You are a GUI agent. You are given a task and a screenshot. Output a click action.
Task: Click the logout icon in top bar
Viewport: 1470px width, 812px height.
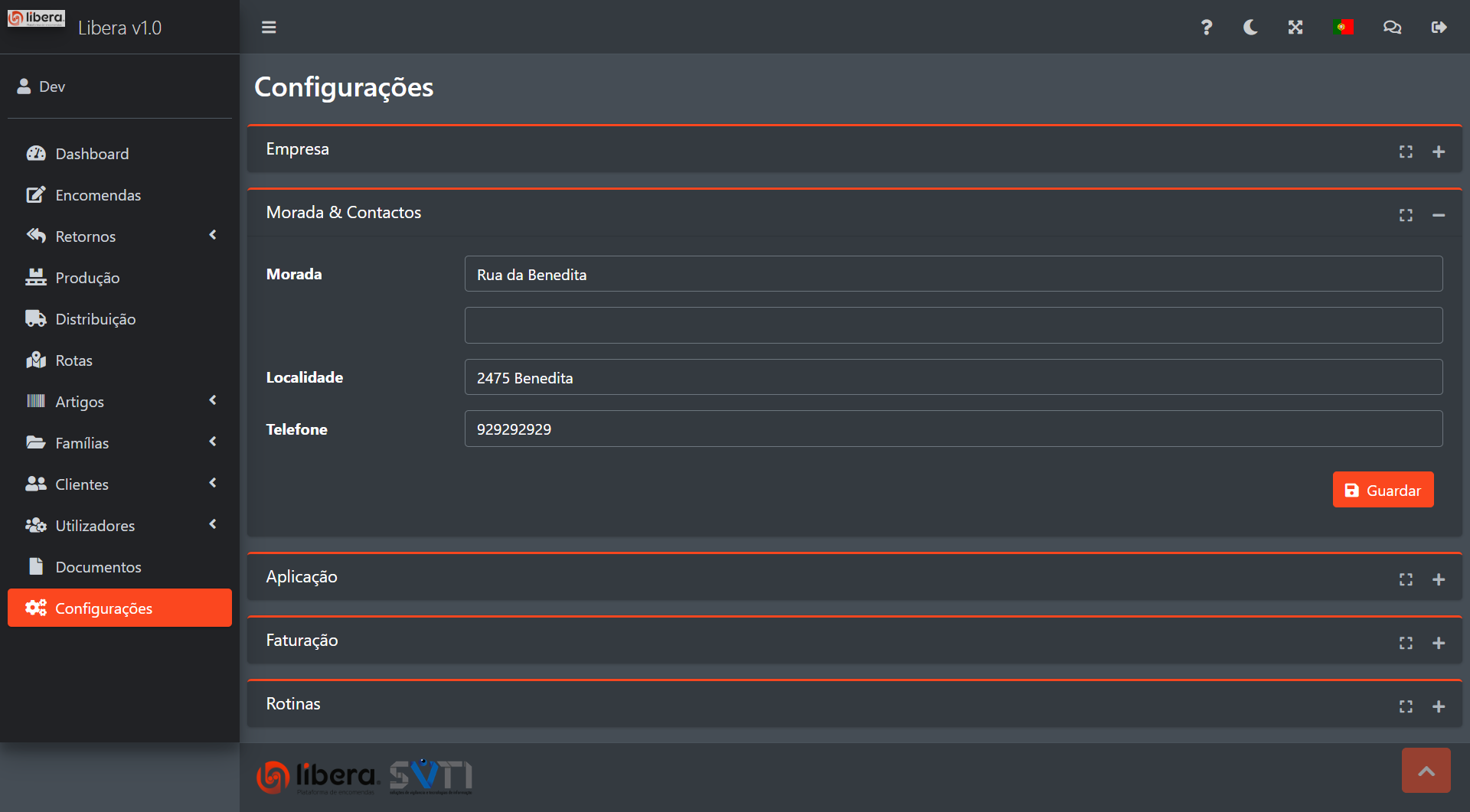[1439, 28]
